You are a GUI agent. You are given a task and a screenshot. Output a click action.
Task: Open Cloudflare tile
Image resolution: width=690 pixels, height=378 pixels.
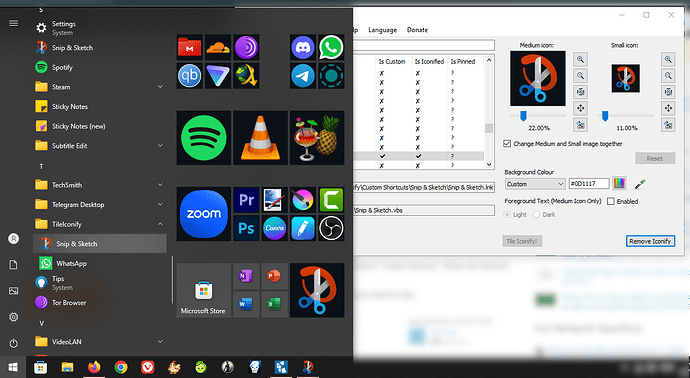click(218, 47)
